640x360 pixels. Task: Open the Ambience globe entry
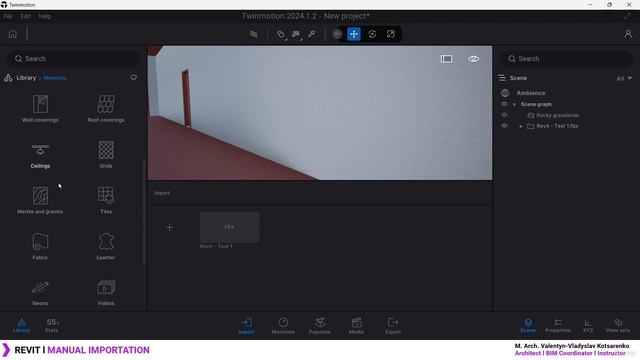[505, 93]
